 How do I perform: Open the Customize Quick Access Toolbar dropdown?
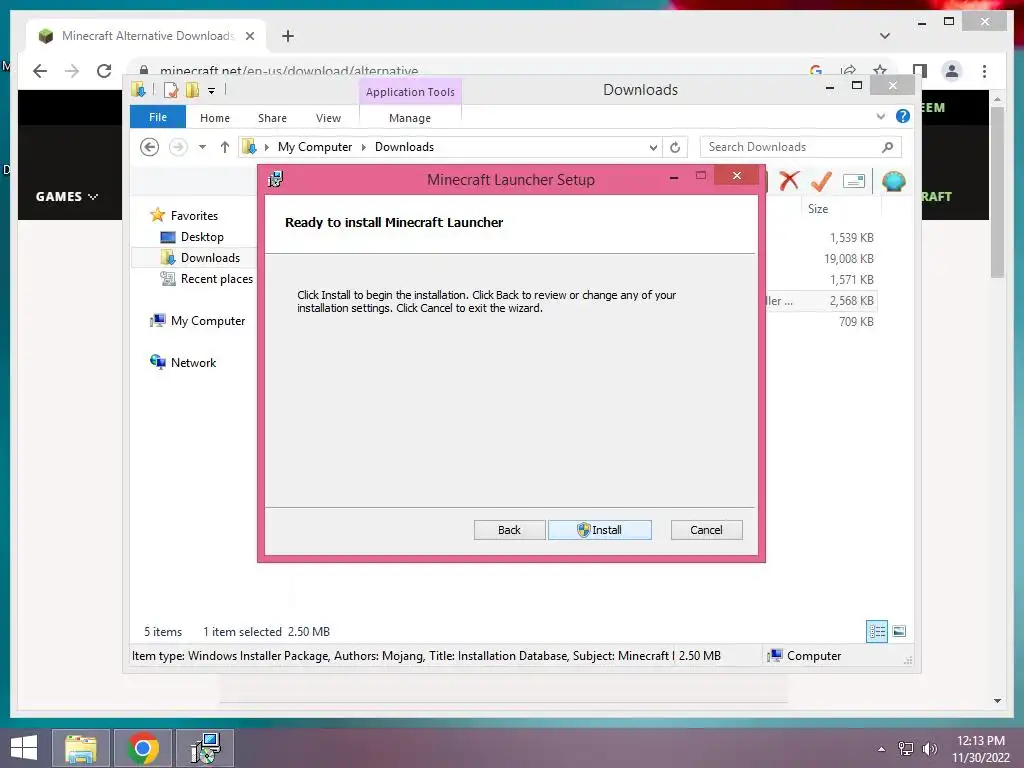click(x=212, y=91)
